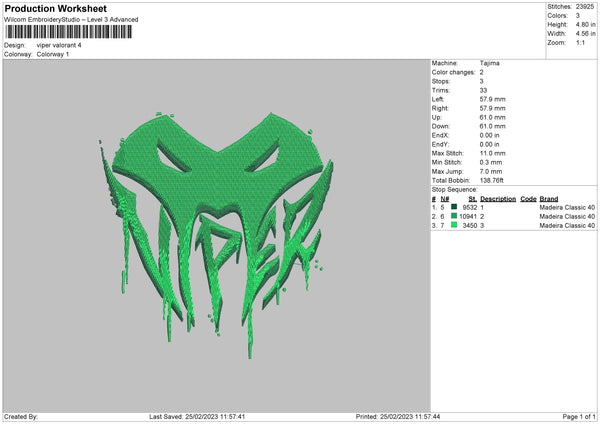The image size is (600, 424).
Task: Click the 'Last Saved: 25/02/2023 11:57:41' footer
Action: pyautogui.click(x=197, y=417)
